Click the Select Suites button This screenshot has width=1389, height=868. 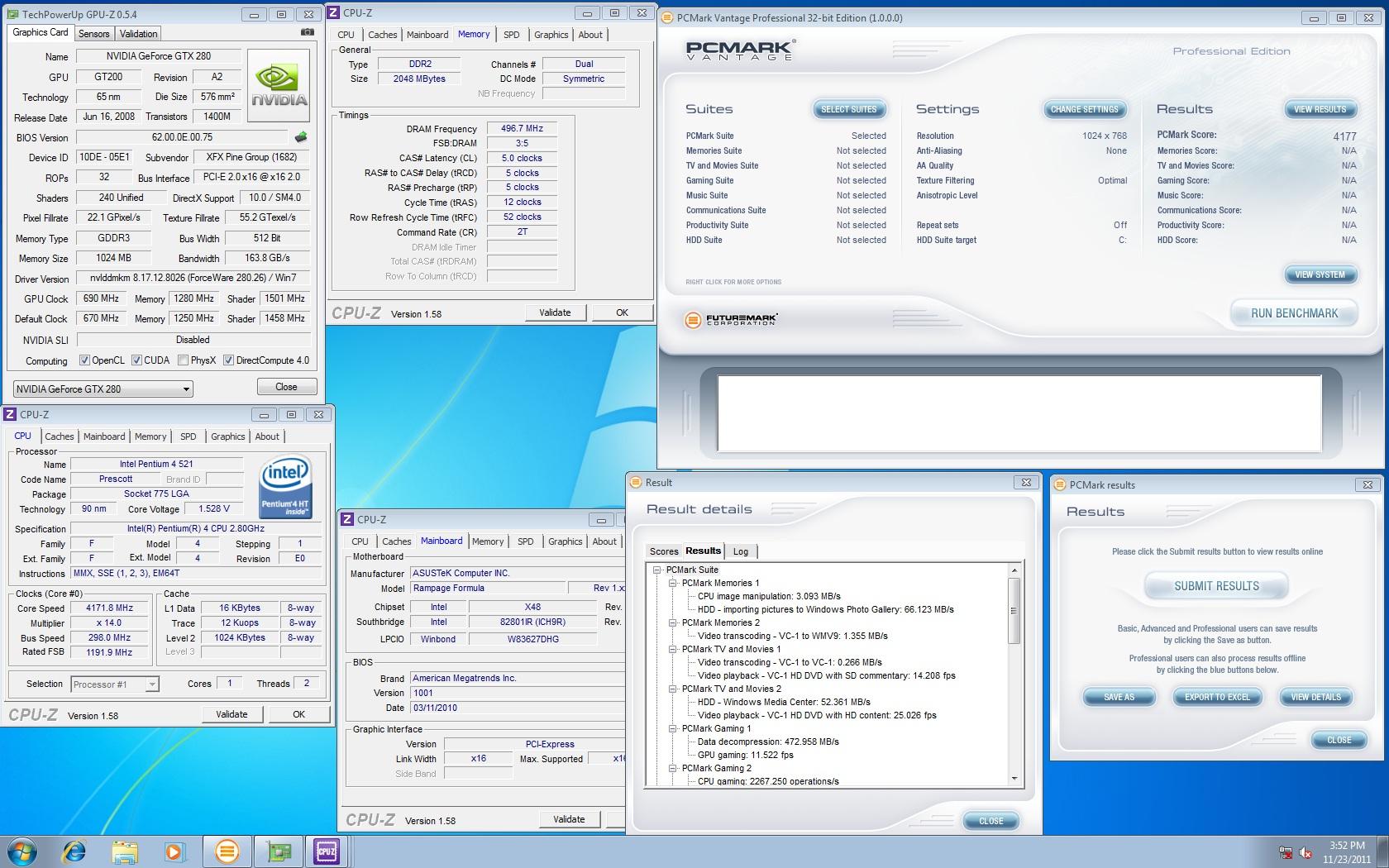click(848, 109)
